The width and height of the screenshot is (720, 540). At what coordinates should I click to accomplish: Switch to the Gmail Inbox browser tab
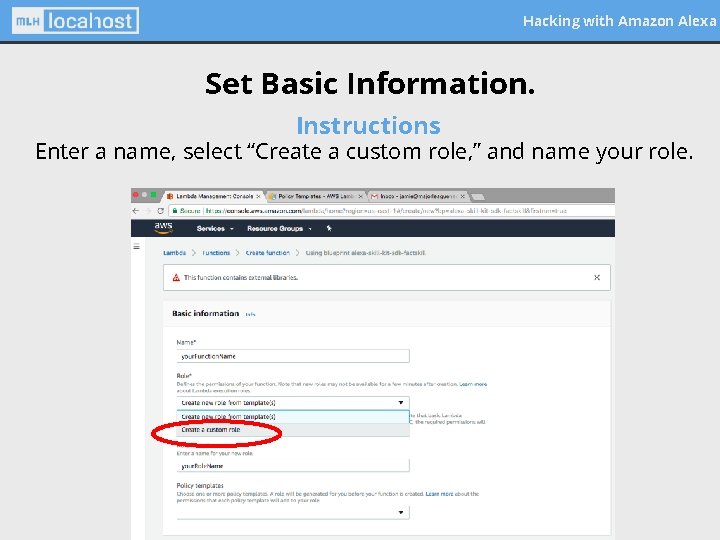[416, 196]
